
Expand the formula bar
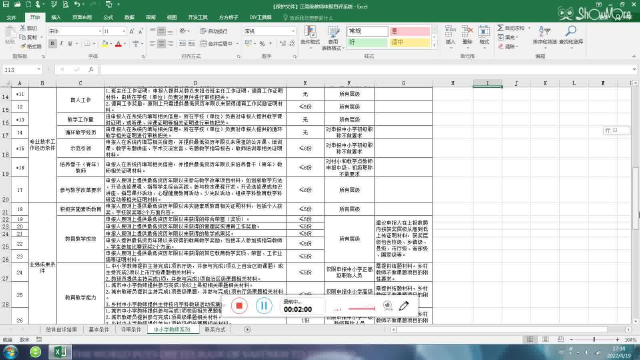tap(634, 70)
